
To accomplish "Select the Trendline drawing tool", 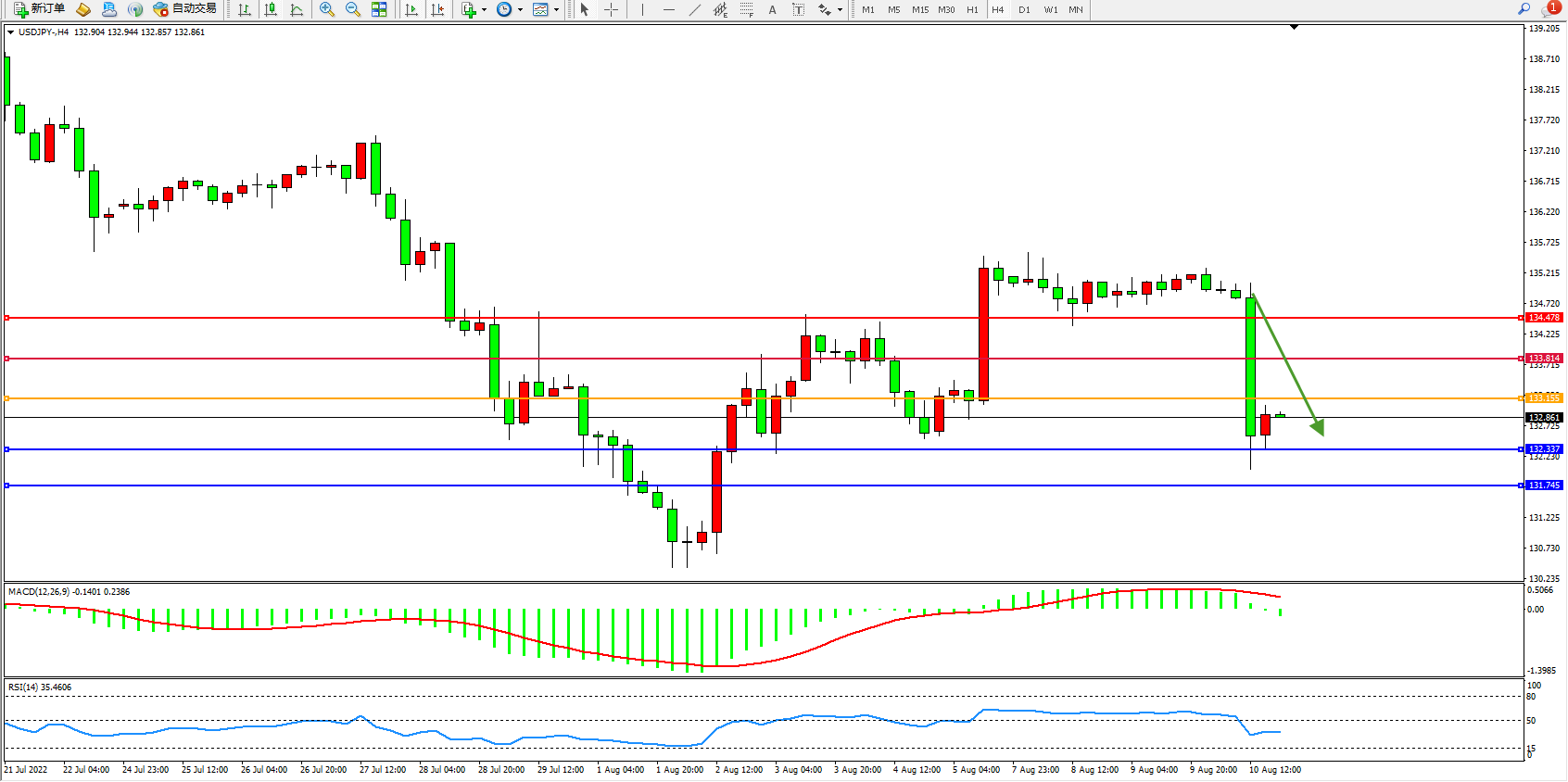I will tap(694, 9).
